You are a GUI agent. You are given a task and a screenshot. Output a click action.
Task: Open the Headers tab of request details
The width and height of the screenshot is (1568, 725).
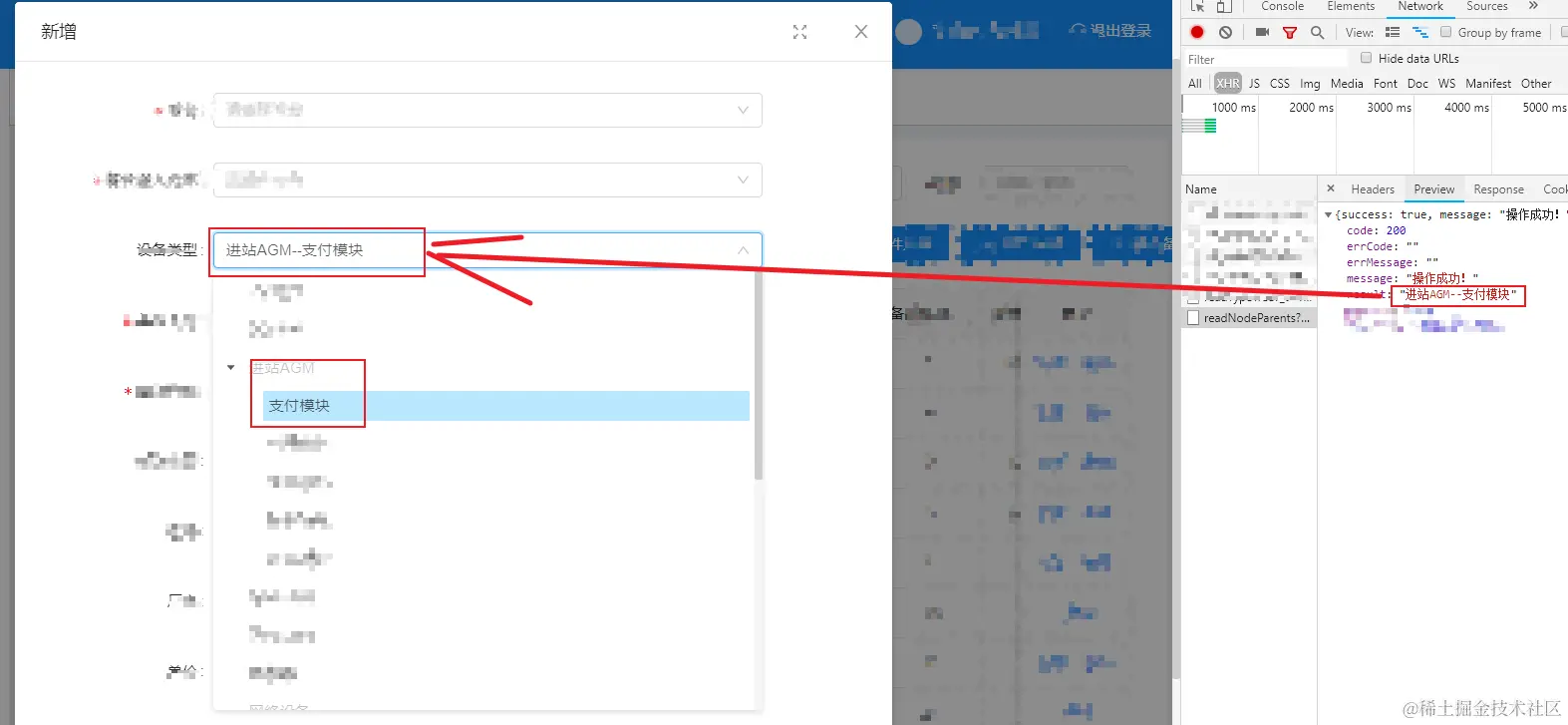1373,189
